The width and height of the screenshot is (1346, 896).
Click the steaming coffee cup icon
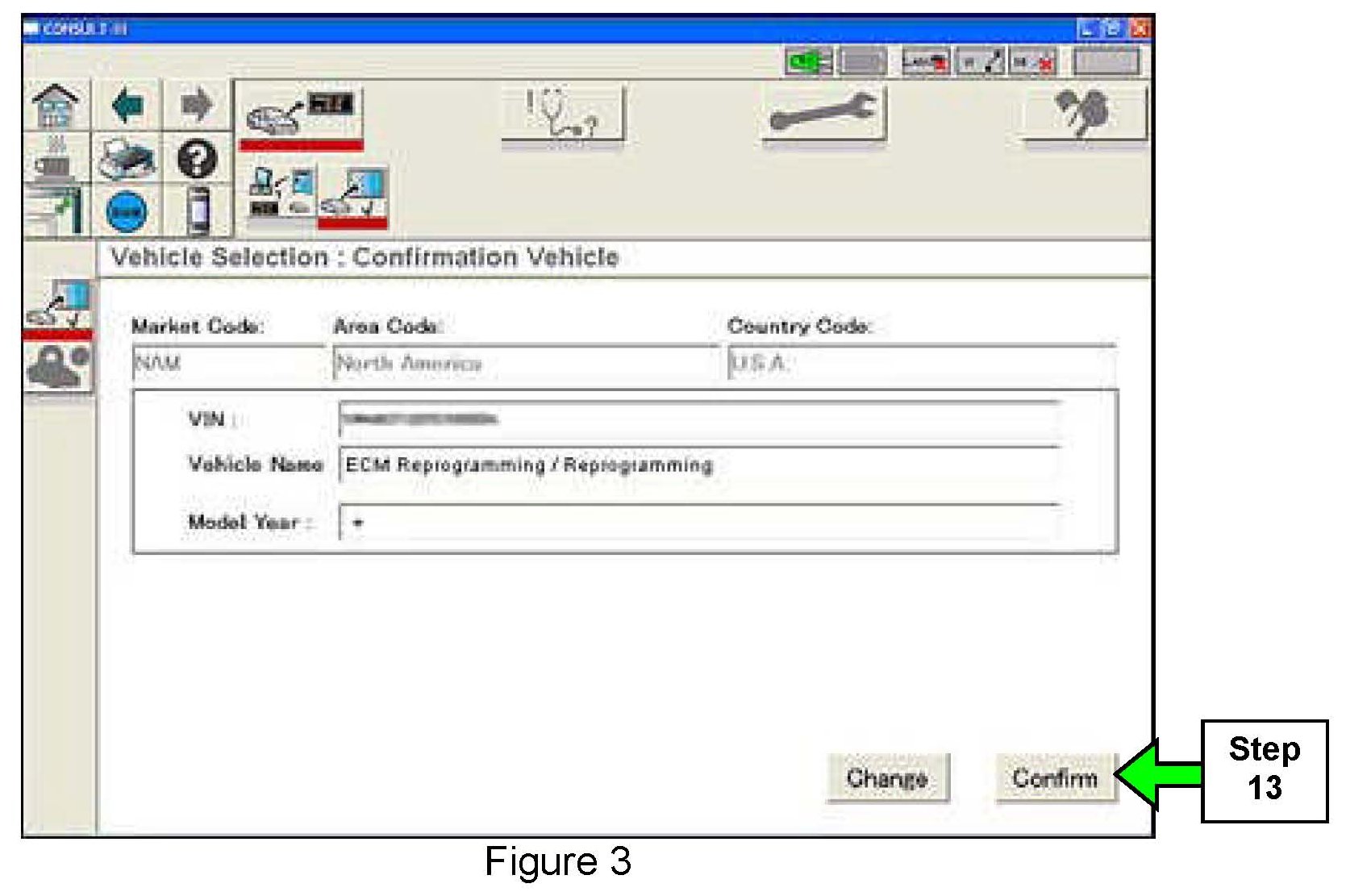[x=53, y=159]
